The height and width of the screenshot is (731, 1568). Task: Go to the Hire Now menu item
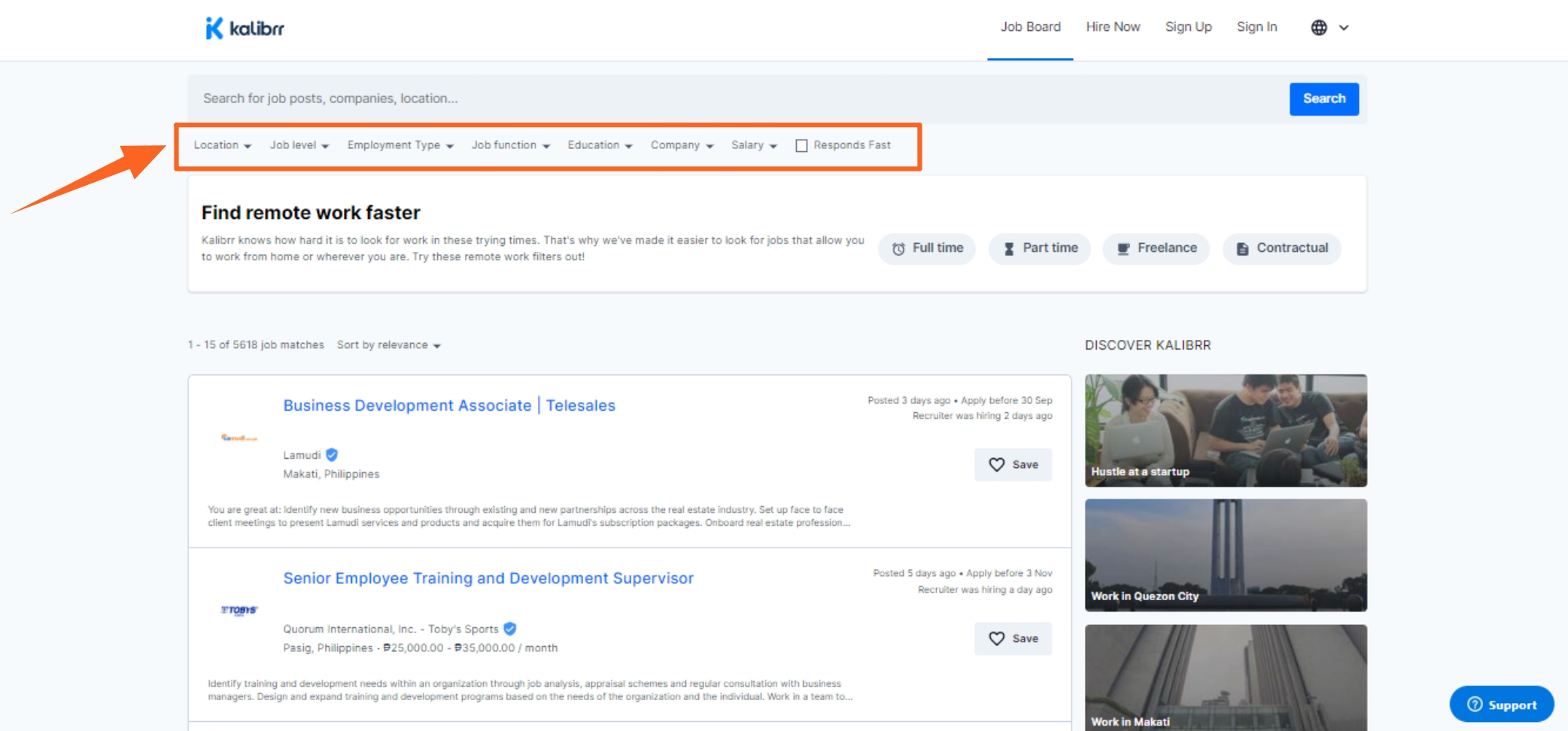tap(1113, 27)
